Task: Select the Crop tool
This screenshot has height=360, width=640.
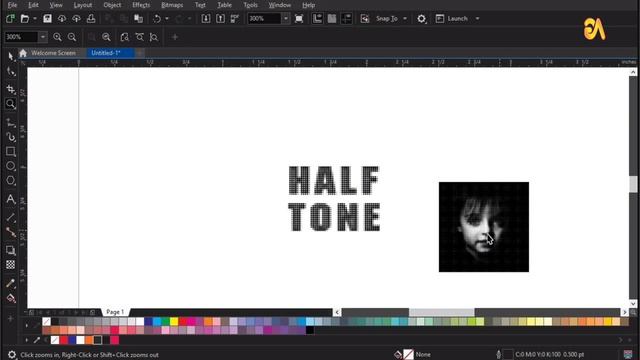Action: pyautogui.click(x=11, y=89)
